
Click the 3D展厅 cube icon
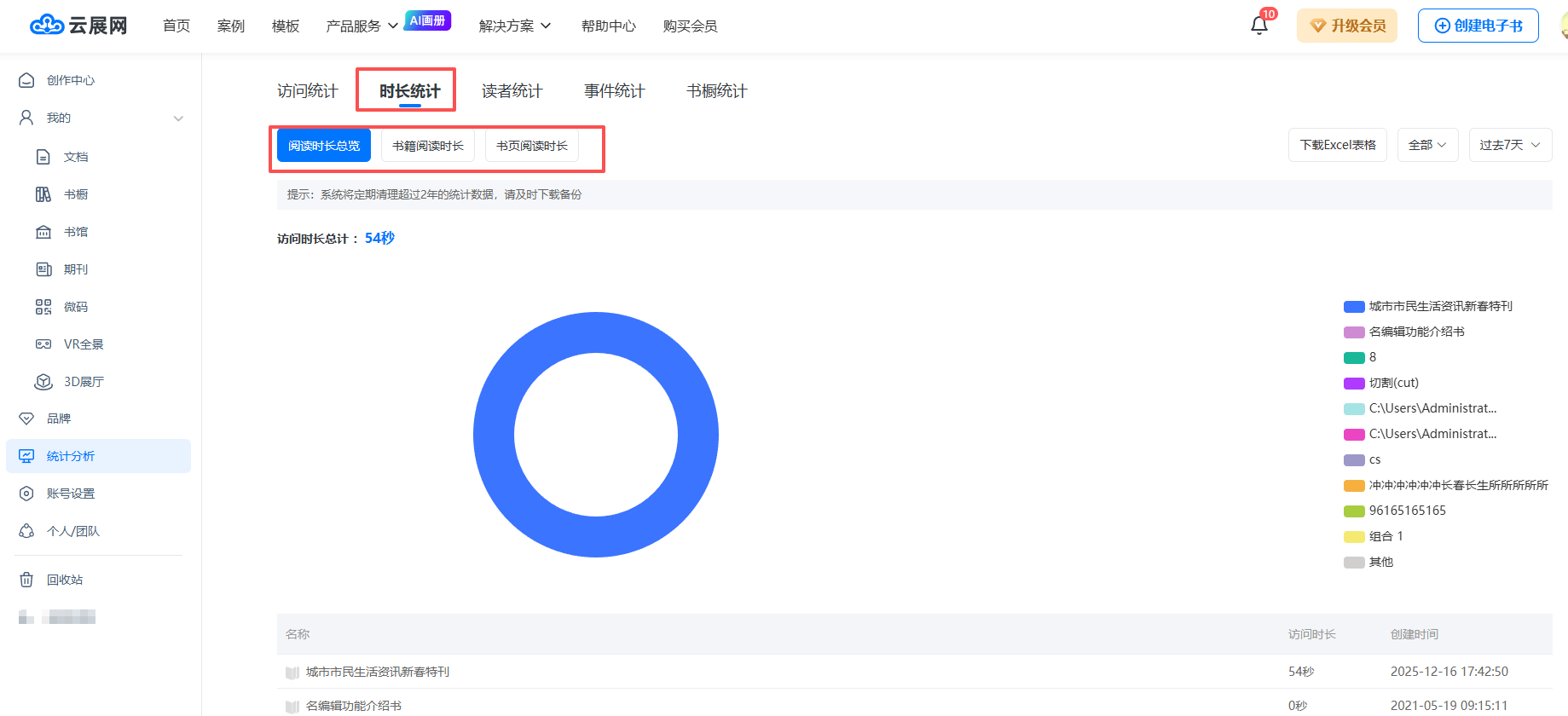click(43, 382)
